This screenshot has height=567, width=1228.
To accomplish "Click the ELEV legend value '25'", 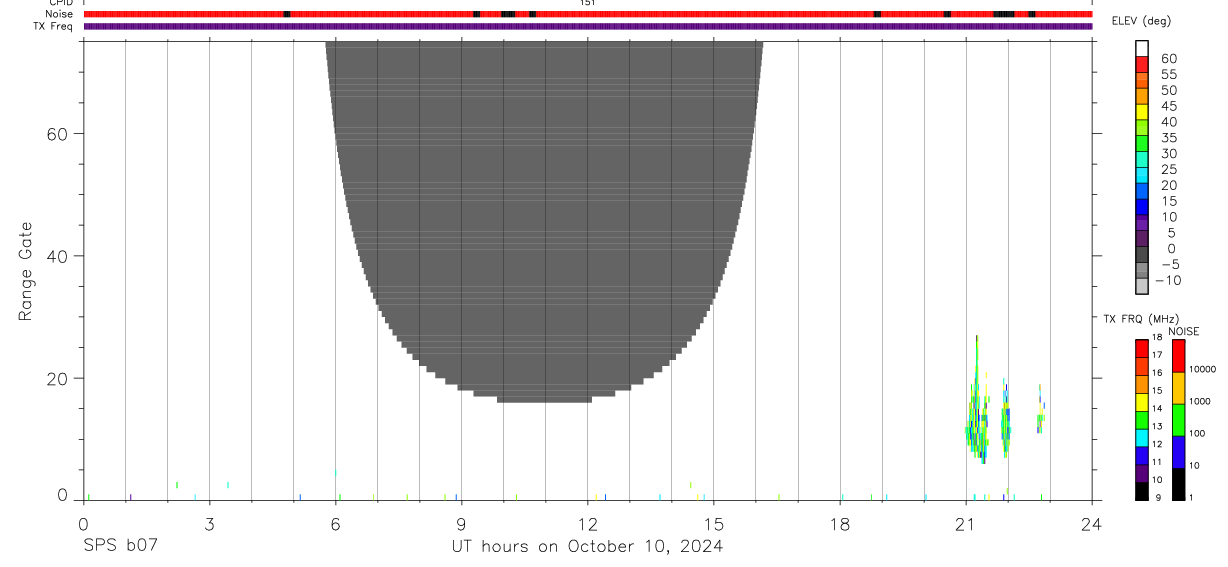I will click(1168, 170).
